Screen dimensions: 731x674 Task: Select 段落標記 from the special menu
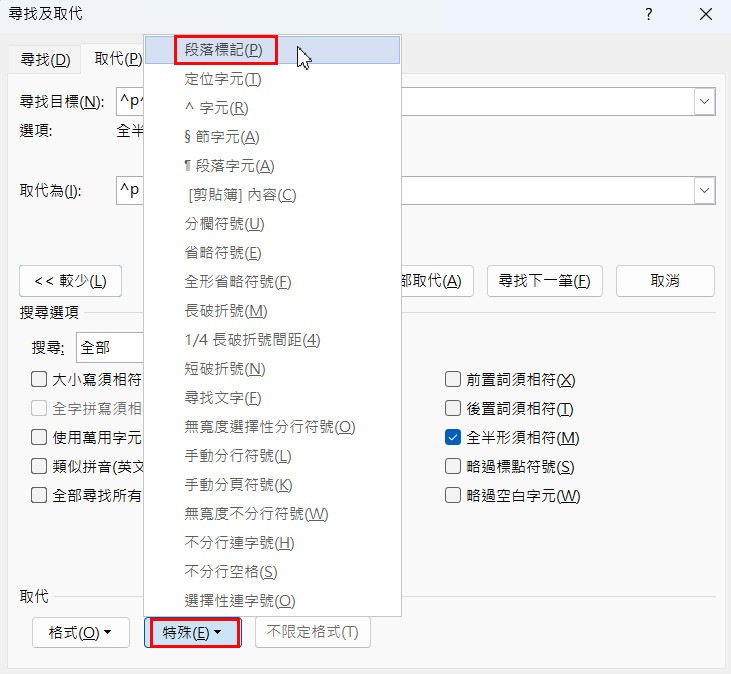[223, 49]
